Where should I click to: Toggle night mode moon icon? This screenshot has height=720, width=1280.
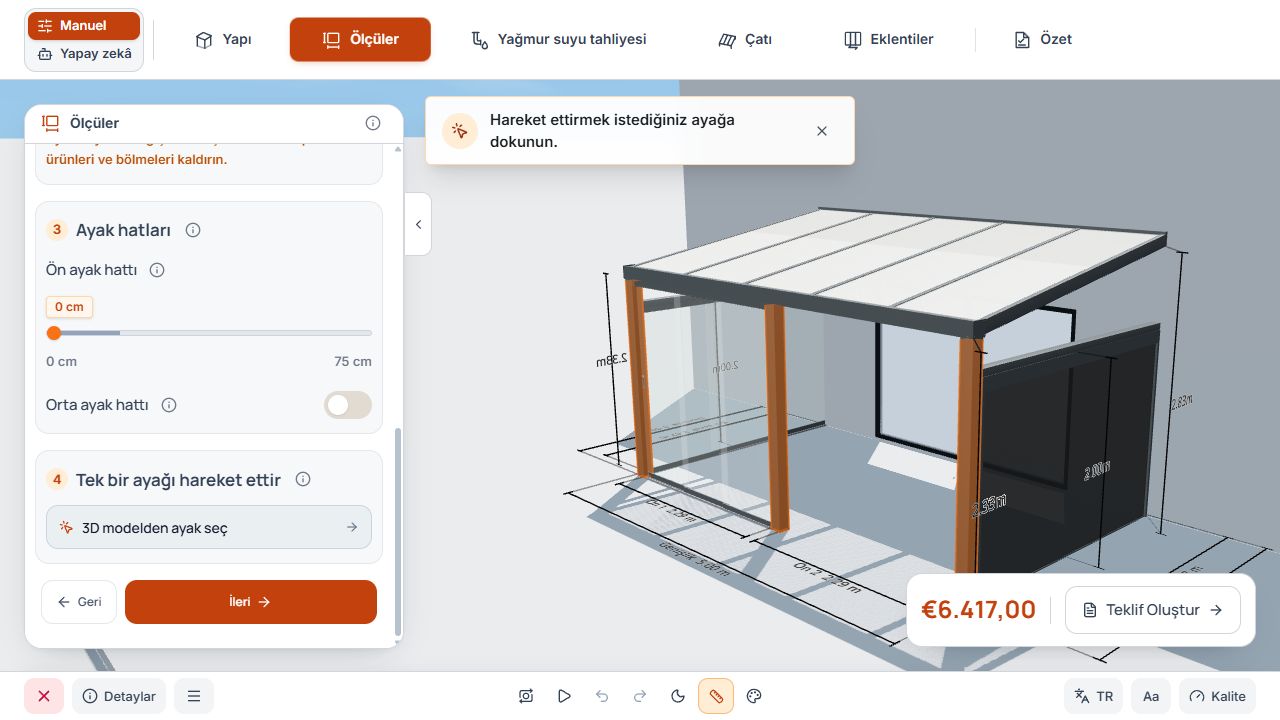click(x=678, y=696)
